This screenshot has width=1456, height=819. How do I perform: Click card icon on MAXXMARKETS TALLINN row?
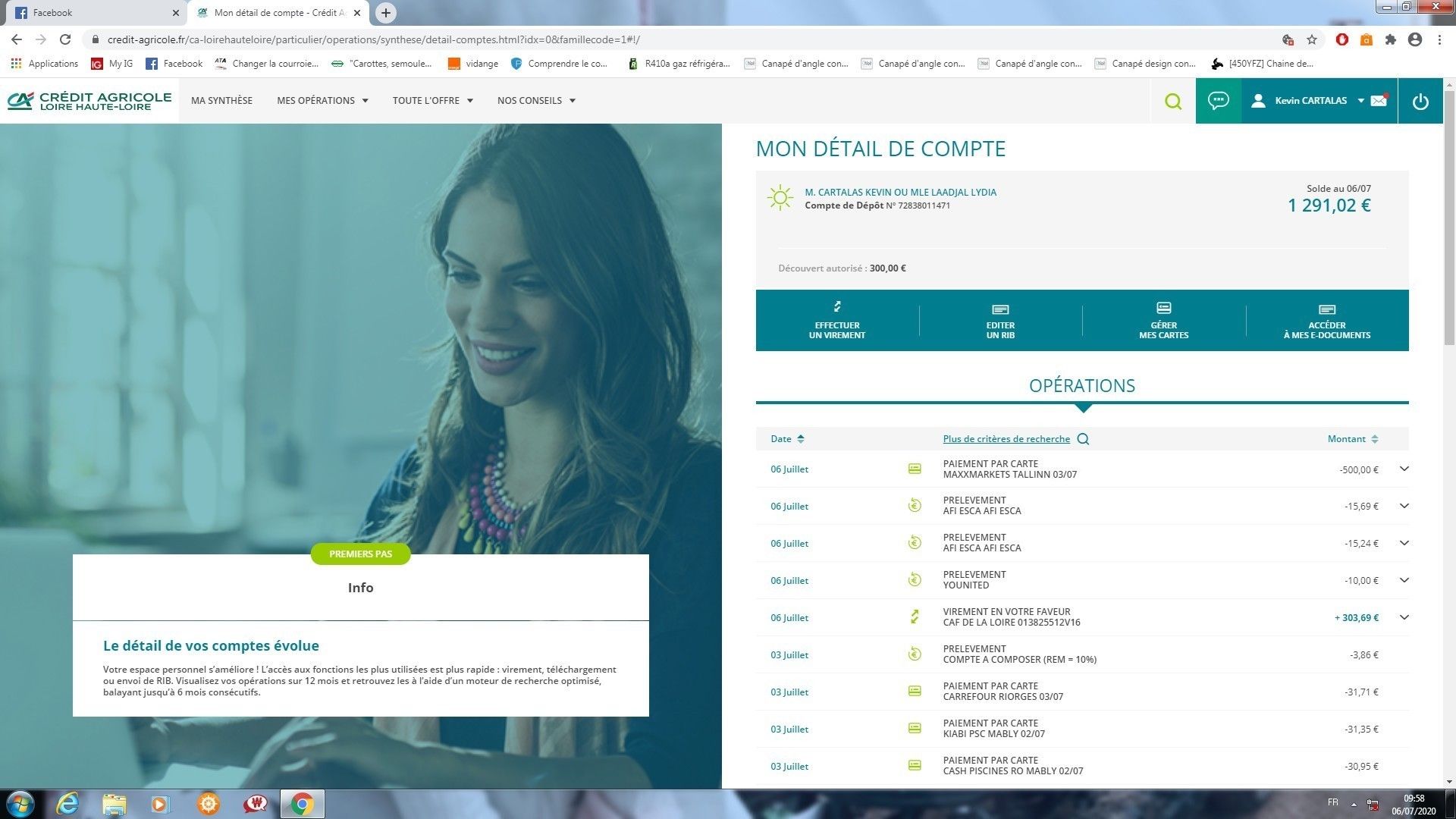click(x=915, y=469)
